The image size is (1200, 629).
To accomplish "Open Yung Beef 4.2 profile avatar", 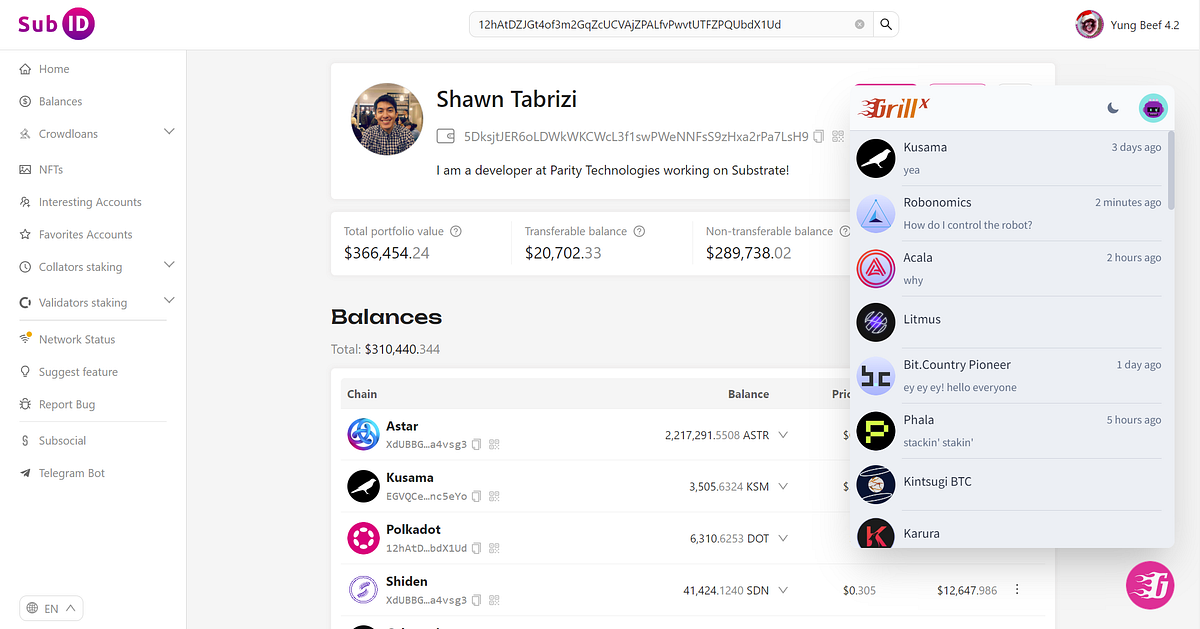I will (1089, 25).
